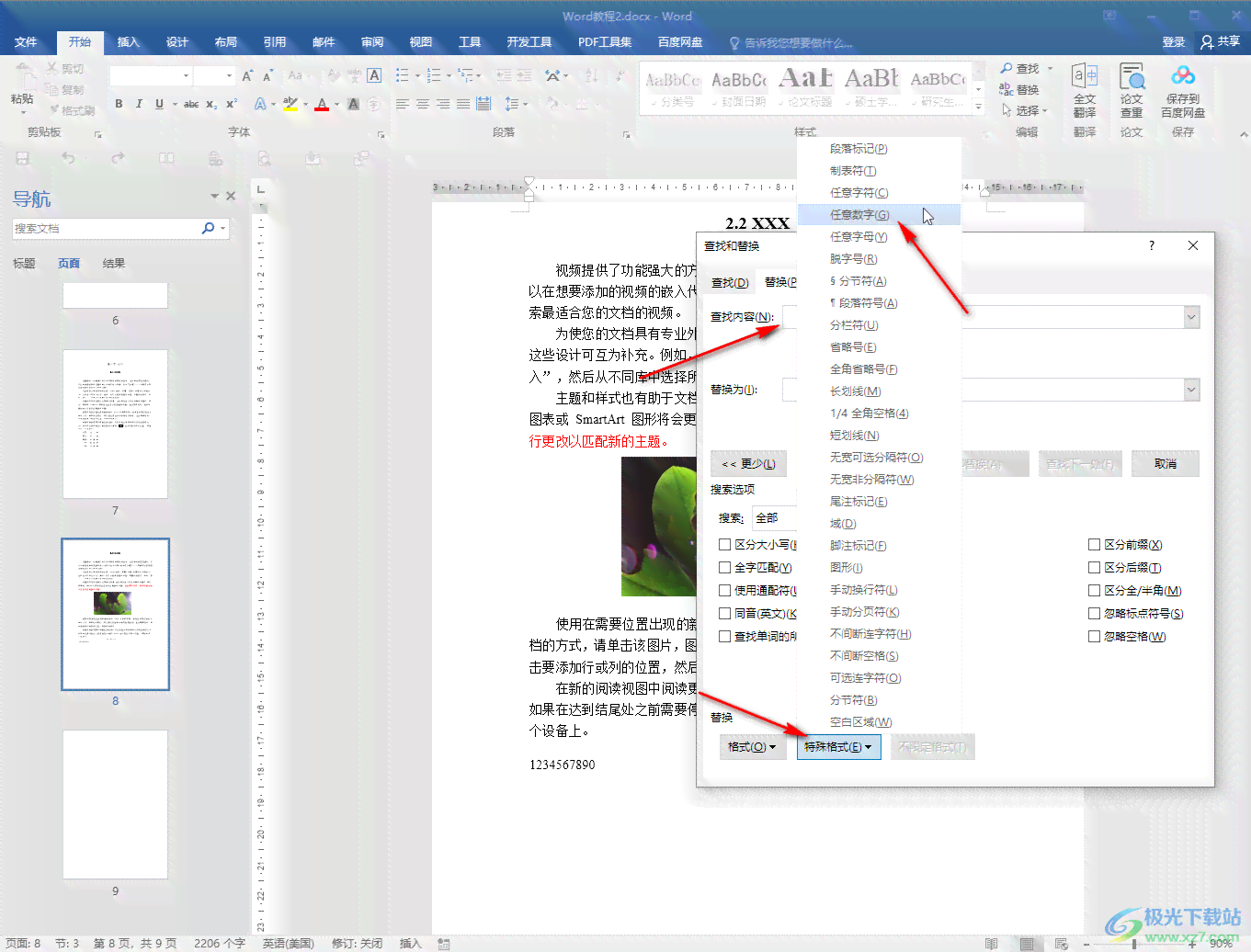This screenshot has height=952, width=1251.
Task: Enable 同音(英文) sounds like checkbox
Action: 725,614
